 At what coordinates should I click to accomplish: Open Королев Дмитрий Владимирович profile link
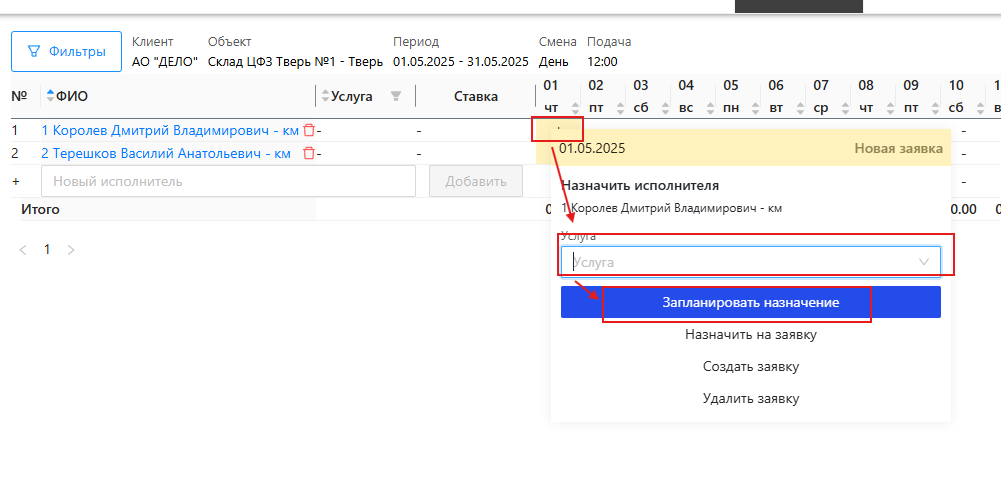pyautogui.click(x=170, y=130)
